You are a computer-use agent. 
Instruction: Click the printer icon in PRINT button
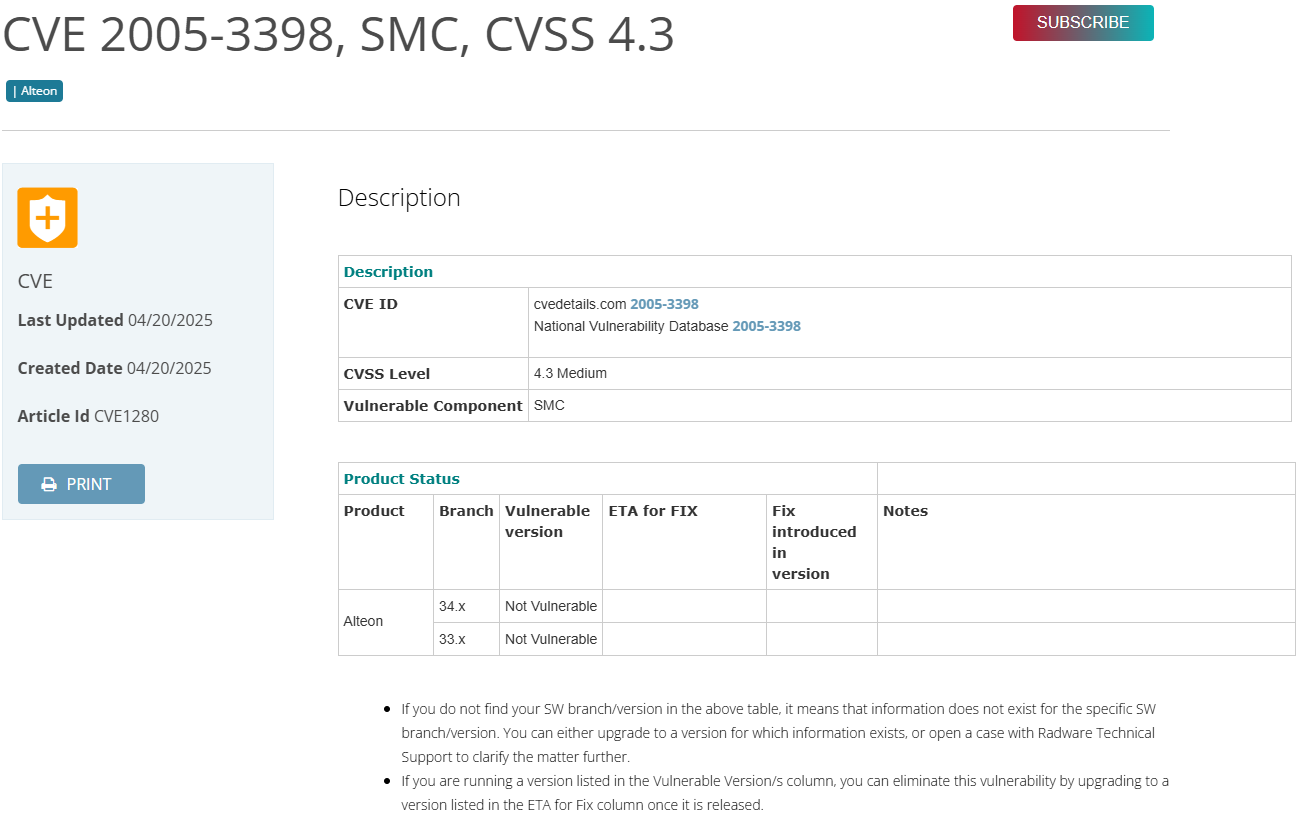(49, 484)
